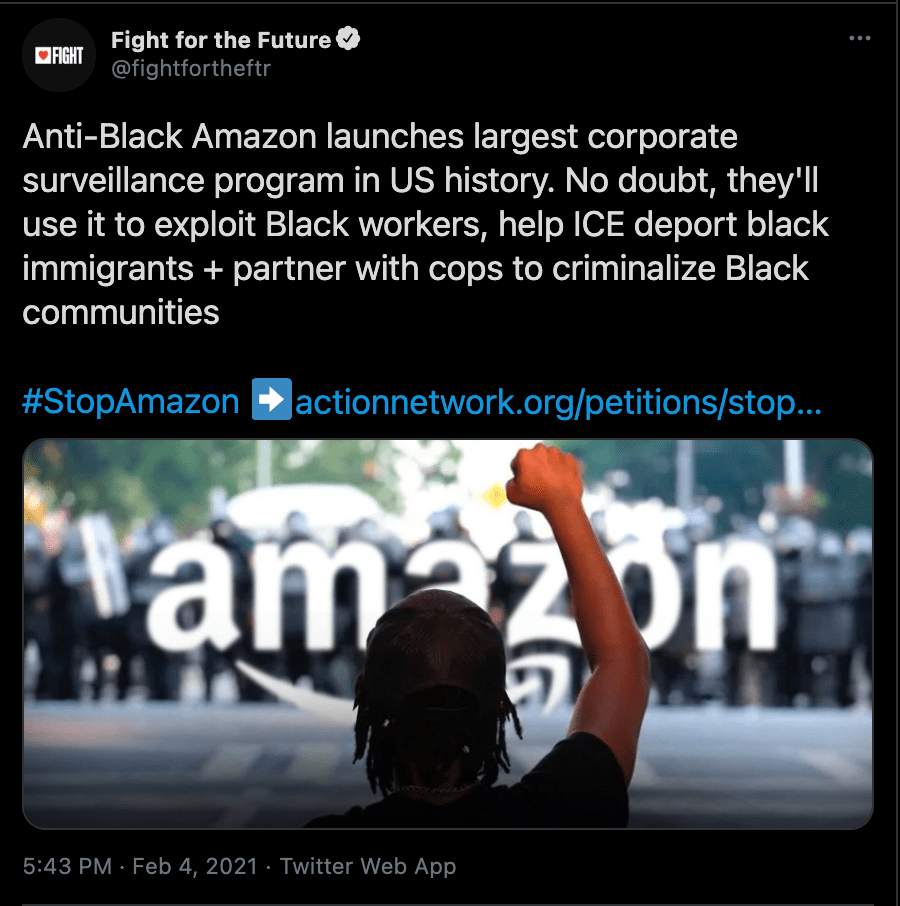The width and height of the screenshot is (900, 906).
Task: Click the heart in the FIGHT logo
Action: [x=43, y=55]
